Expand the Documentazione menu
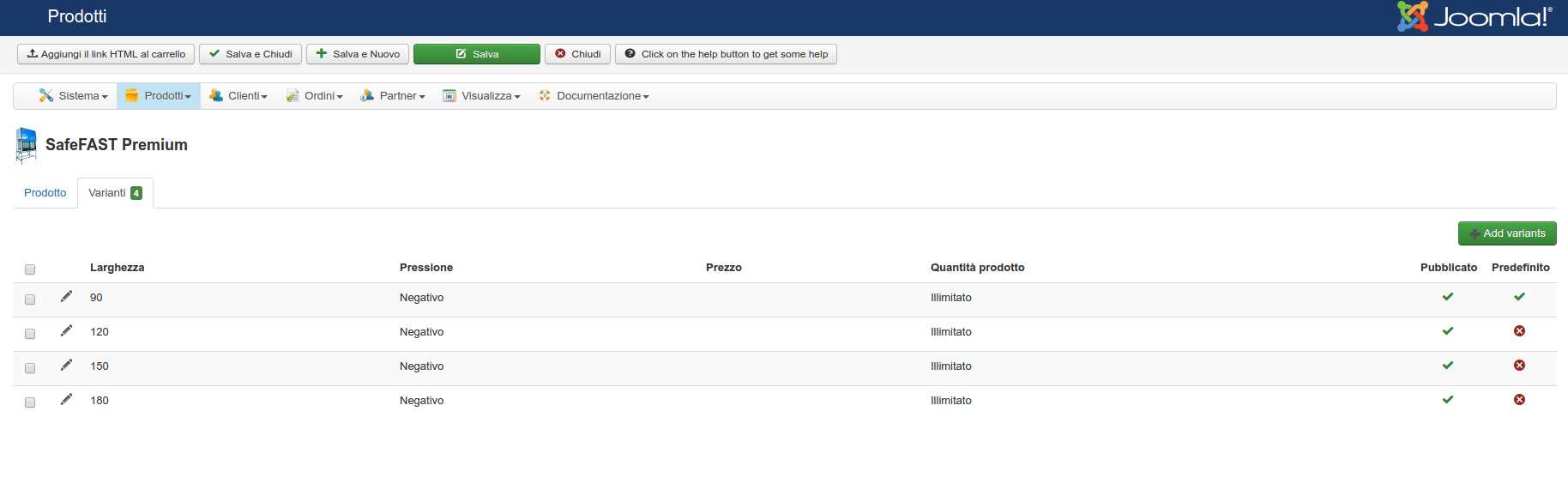 [x=594, y=96]
